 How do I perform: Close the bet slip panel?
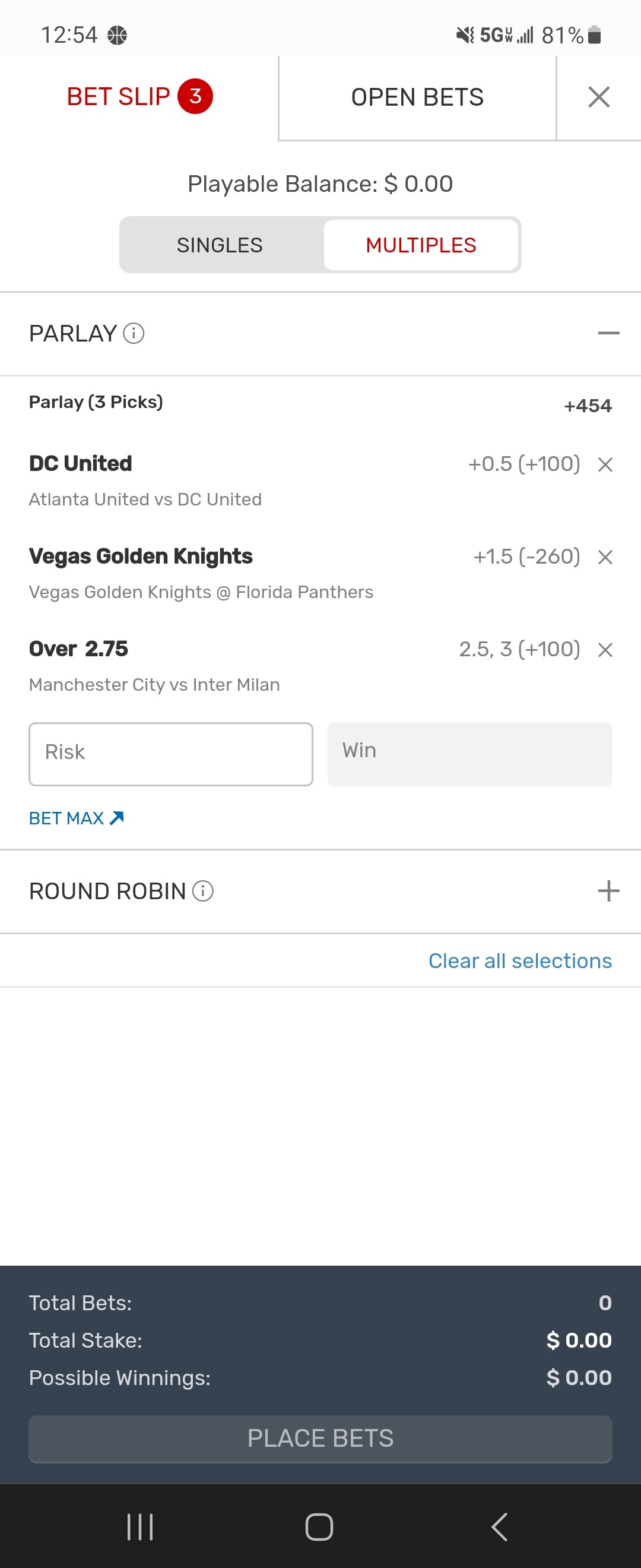coord(598,97)
